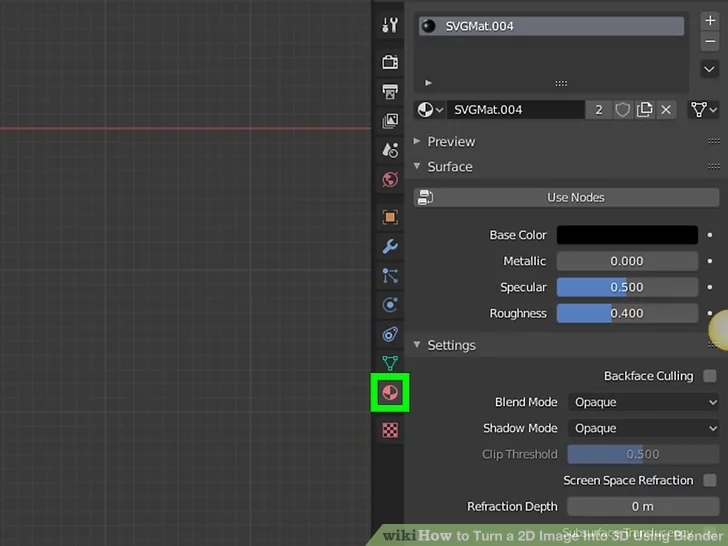Open the Output properties tab
This screenshot has width=728, height=546.
tap(390, 92)
